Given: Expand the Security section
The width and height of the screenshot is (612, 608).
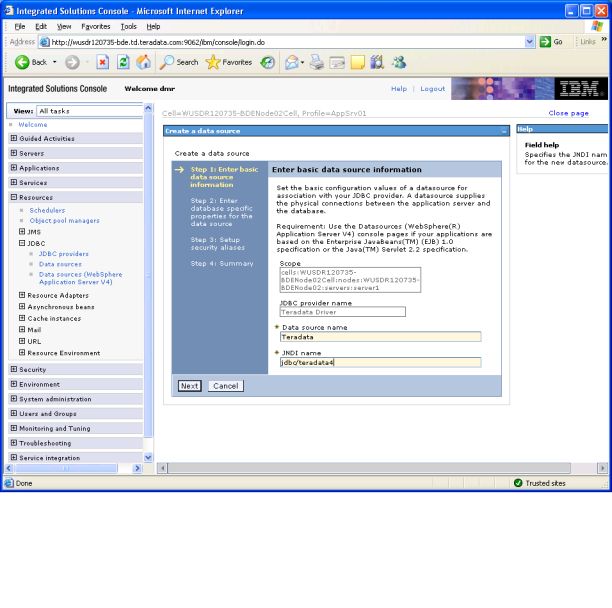Looking at the screenshot, I should 14,369.
